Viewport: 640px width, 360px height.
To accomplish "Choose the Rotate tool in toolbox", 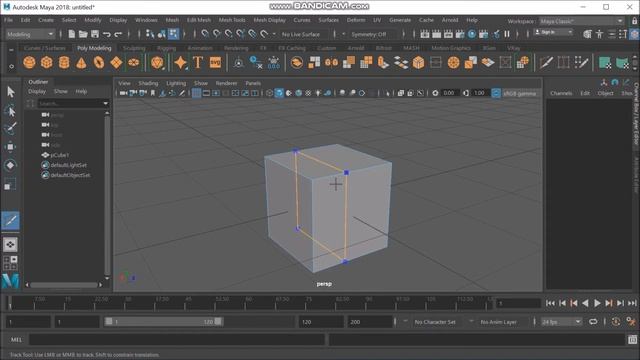I will point(11,165).
